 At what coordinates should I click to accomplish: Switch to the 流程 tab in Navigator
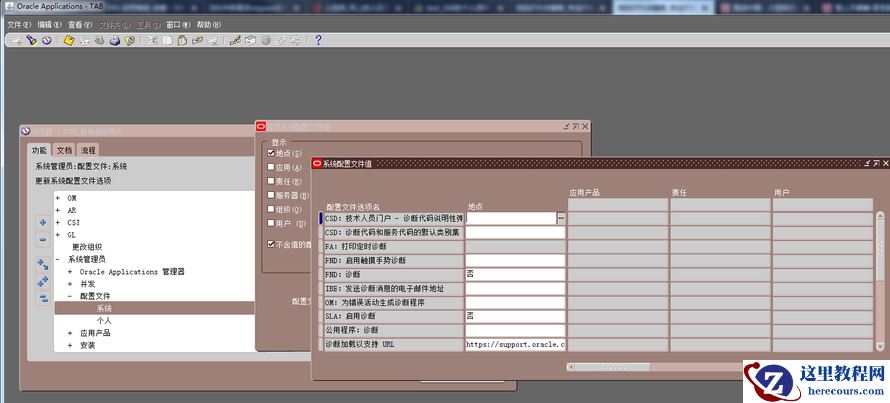point(88,150)
